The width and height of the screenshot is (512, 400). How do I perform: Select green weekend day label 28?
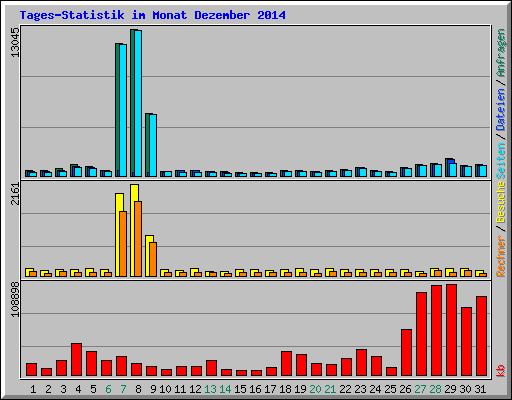tap(435, 389)
